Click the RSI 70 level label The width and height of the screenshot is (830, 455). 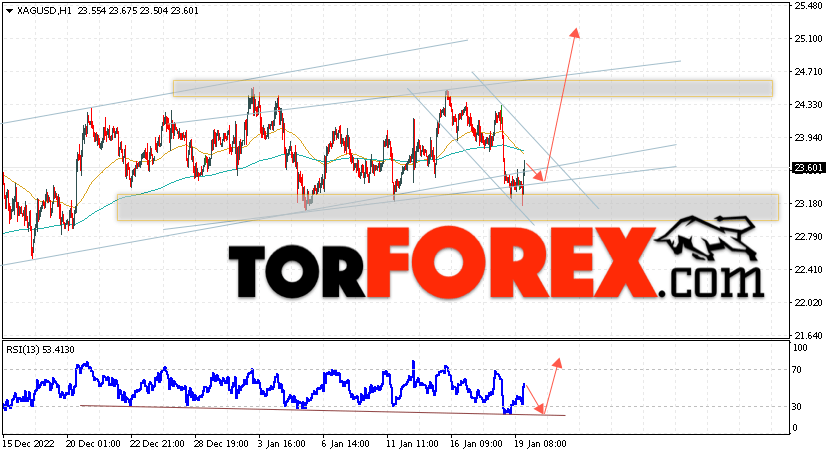[x=797, y=370]
